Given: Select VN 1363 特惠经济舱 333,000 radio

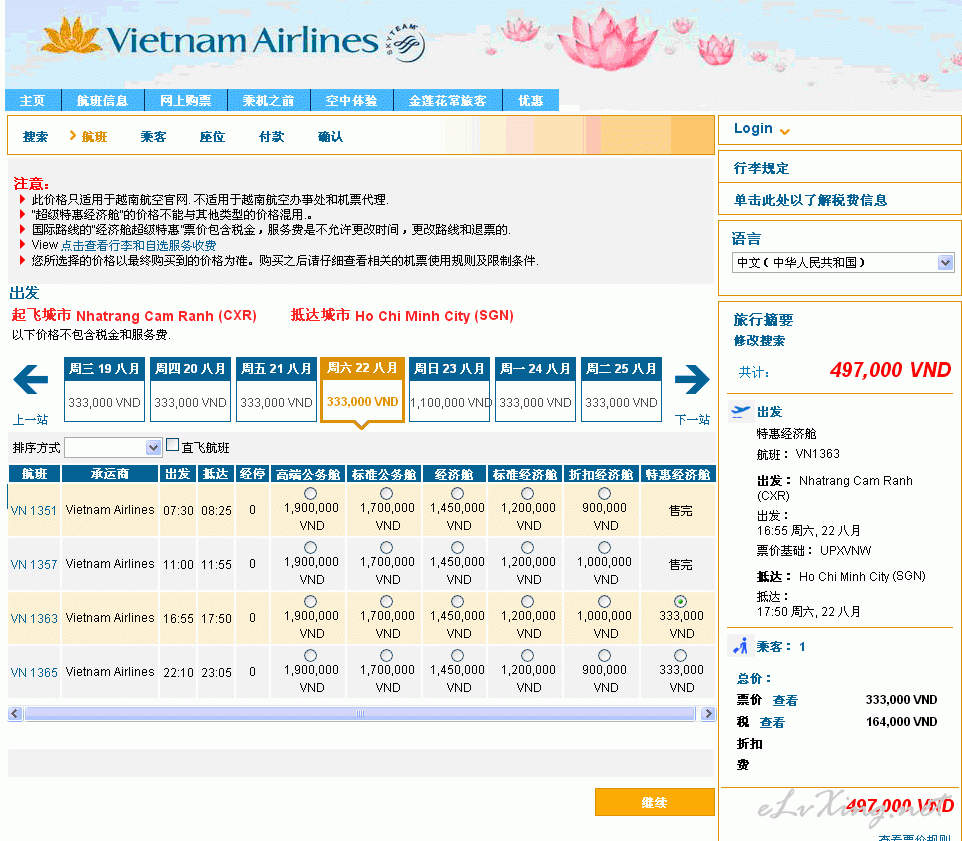Looking at the screenshot, I should pyautogui.click(x=680, y=602).
